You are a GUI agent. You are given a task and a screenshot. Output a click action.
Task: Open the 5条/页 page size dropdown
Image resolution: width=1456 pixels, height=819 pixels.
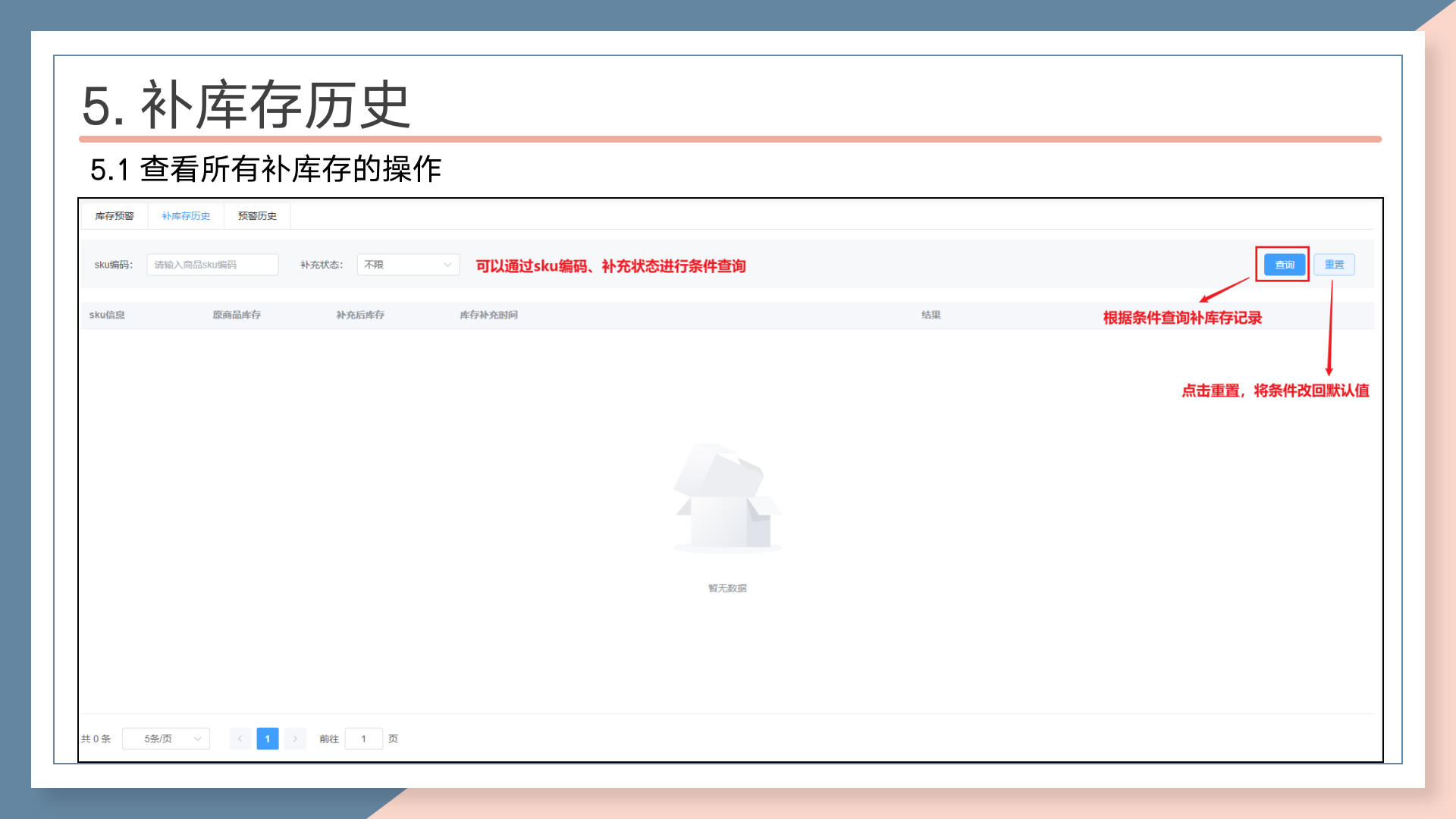[x=158, y=739]
